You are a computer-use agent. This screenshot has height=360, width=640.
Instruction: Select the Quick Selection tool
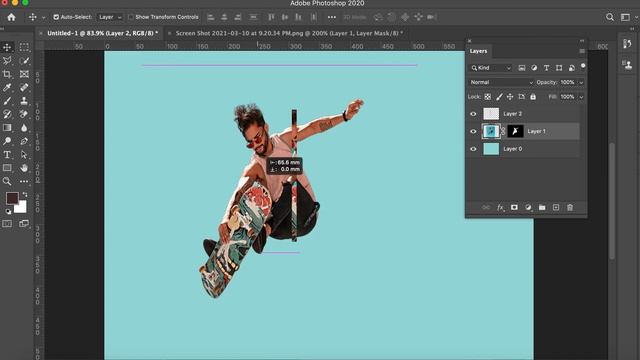coord(24,61)
